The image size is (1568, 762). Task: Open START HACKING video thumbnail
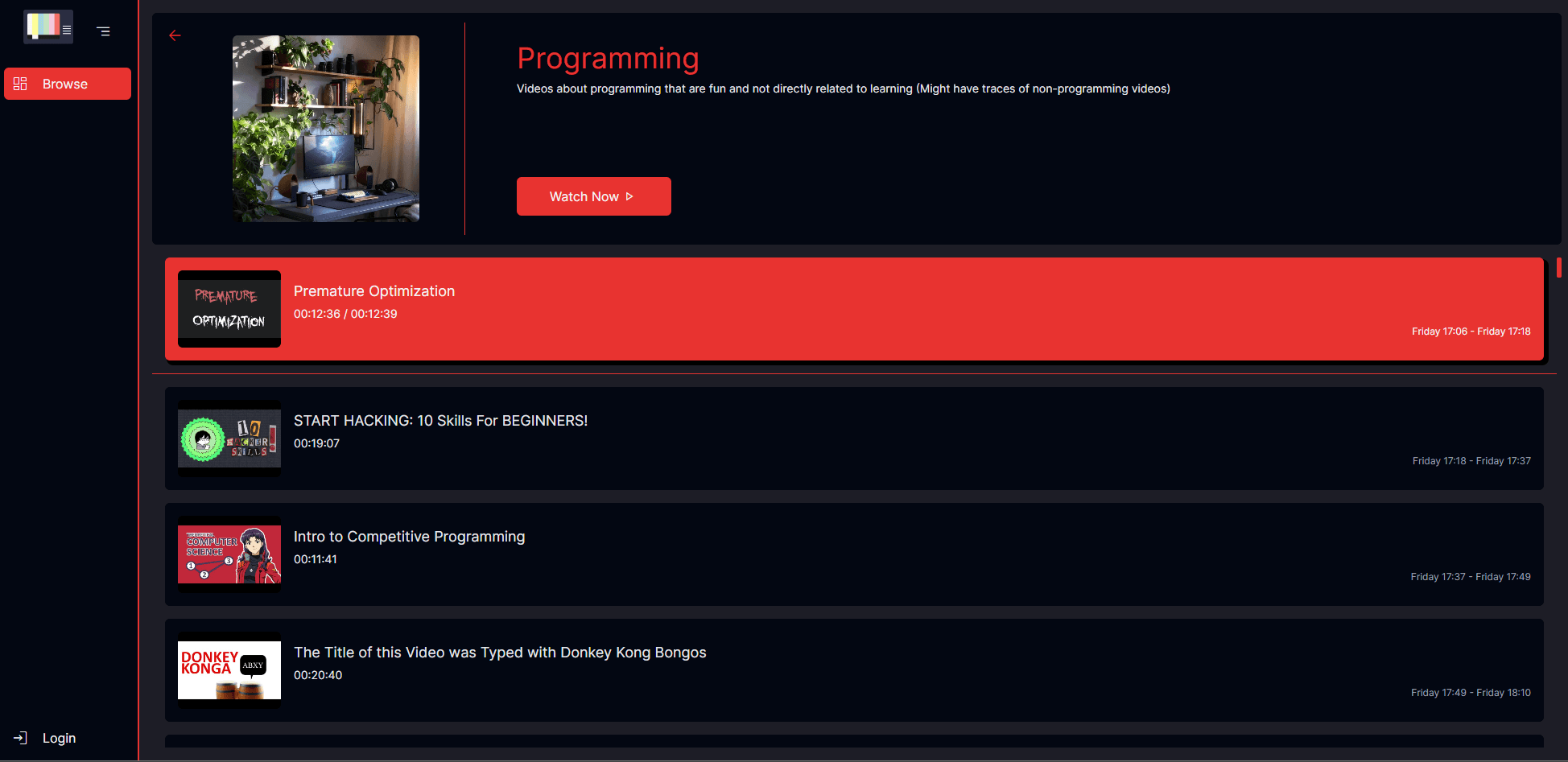[229, 439]
